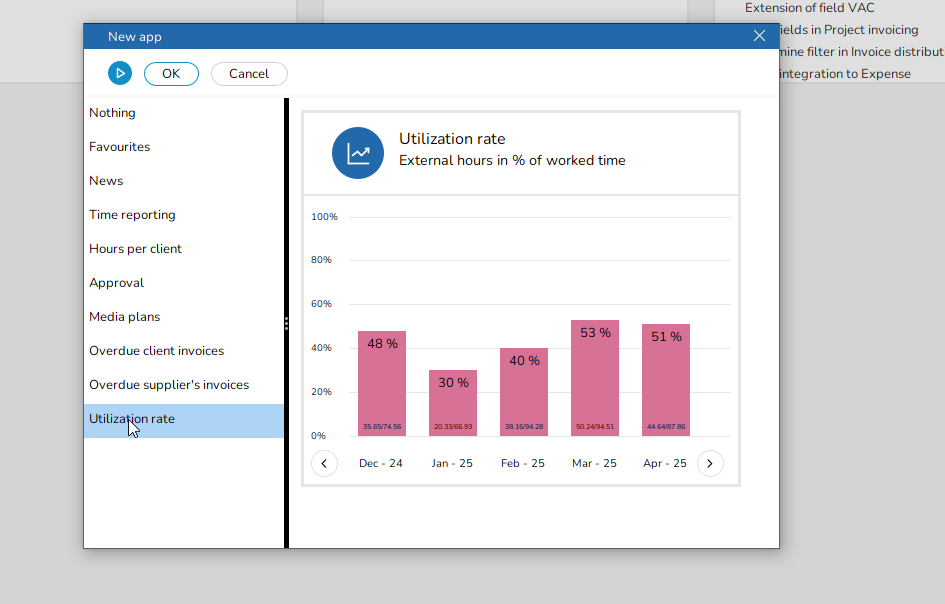Click the highlighted Utilization rate item
Image resolution: width=945 pixels, height=604 pixels.
point(131,419)
